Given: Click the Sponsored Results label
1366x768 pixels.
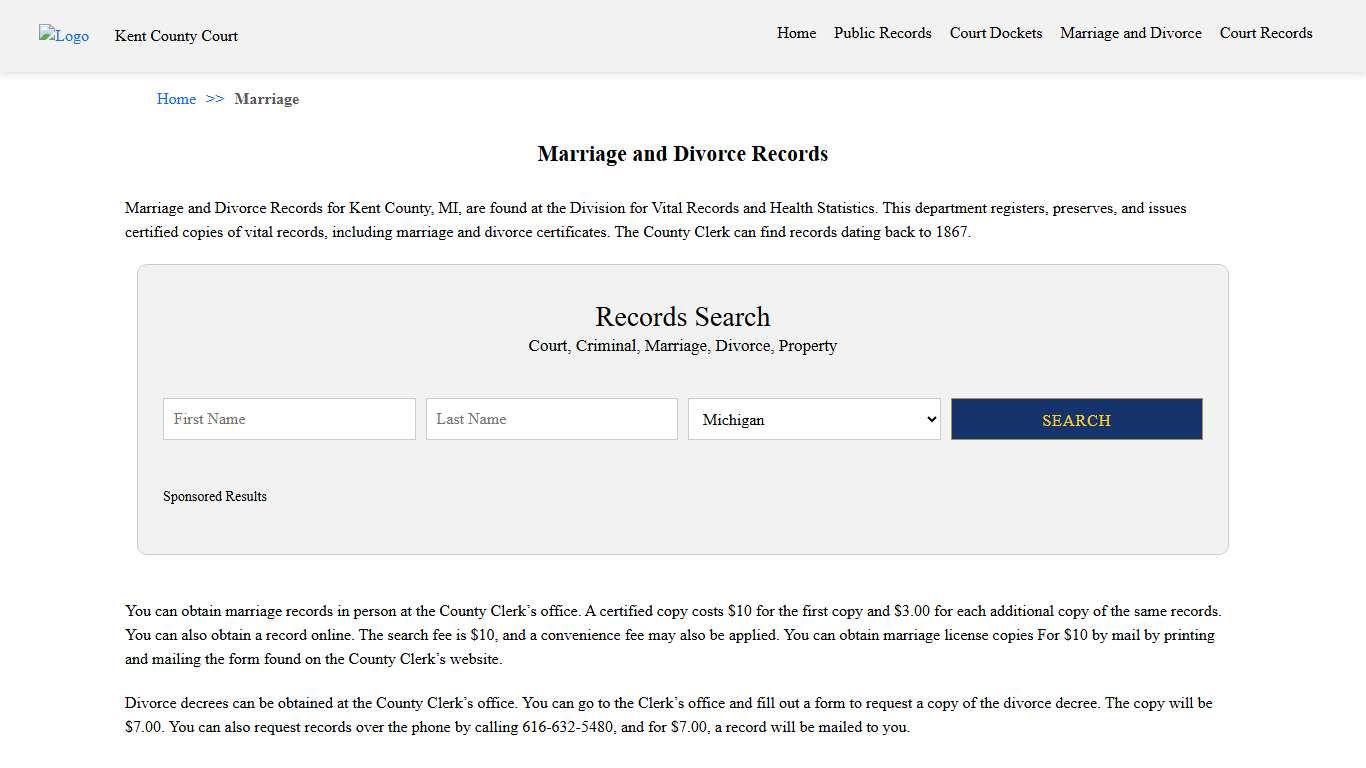Looking at the screenshot, I should coord(214,496).
